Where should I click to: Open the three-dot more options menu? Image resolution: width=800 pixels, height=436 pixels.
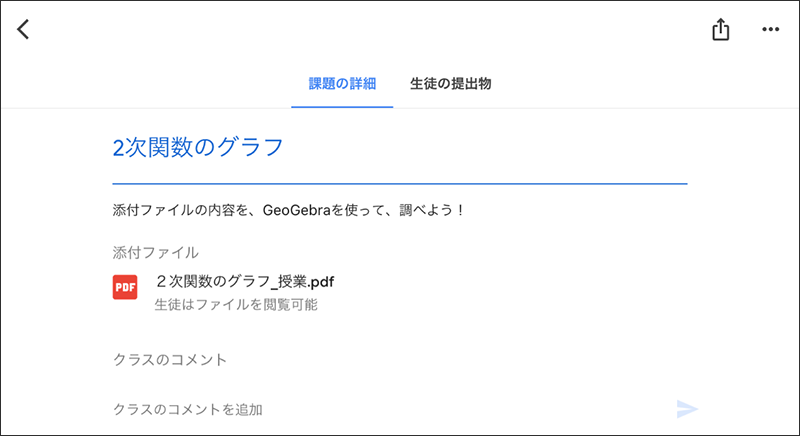click(770, 30)
